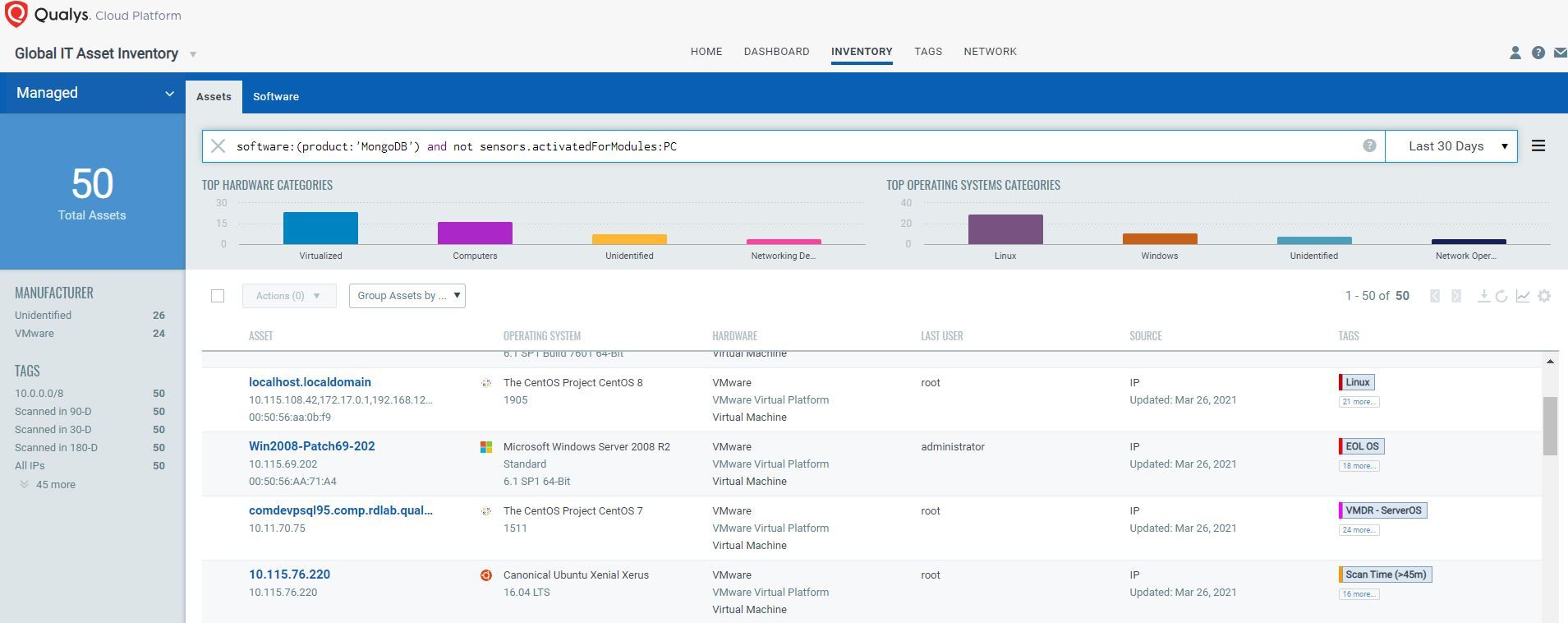Screen dimensions: 1568x623
Task: Show 18 more tags for Win2008-Patch69-202
Action: click(x=1359, y=466)
